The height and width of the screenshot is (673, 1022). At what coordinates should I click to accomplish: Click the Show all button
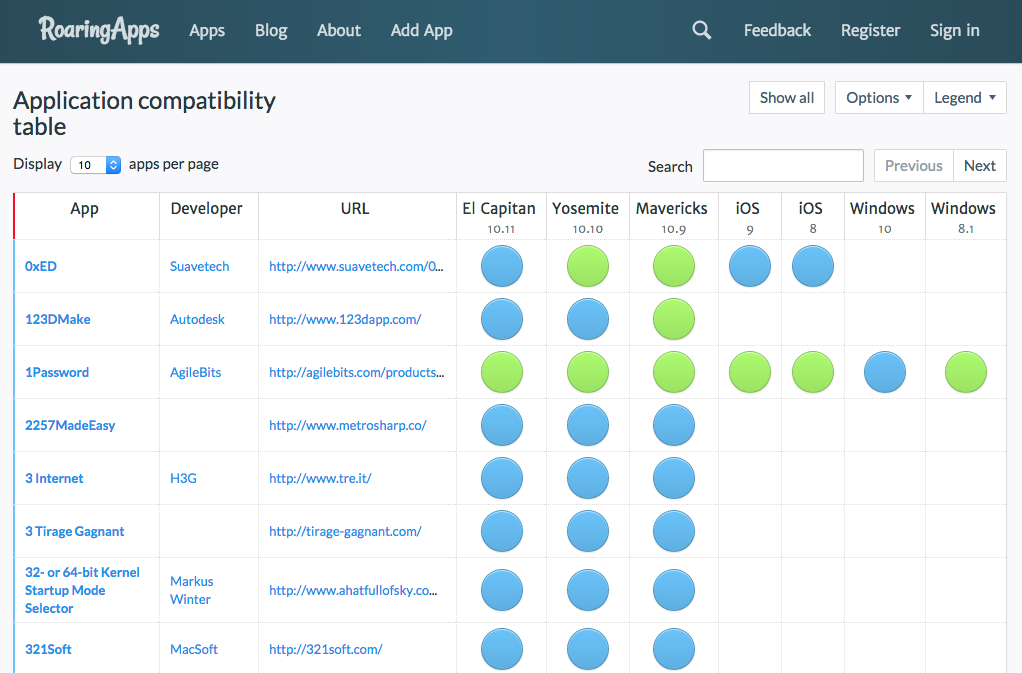[787, 98]
